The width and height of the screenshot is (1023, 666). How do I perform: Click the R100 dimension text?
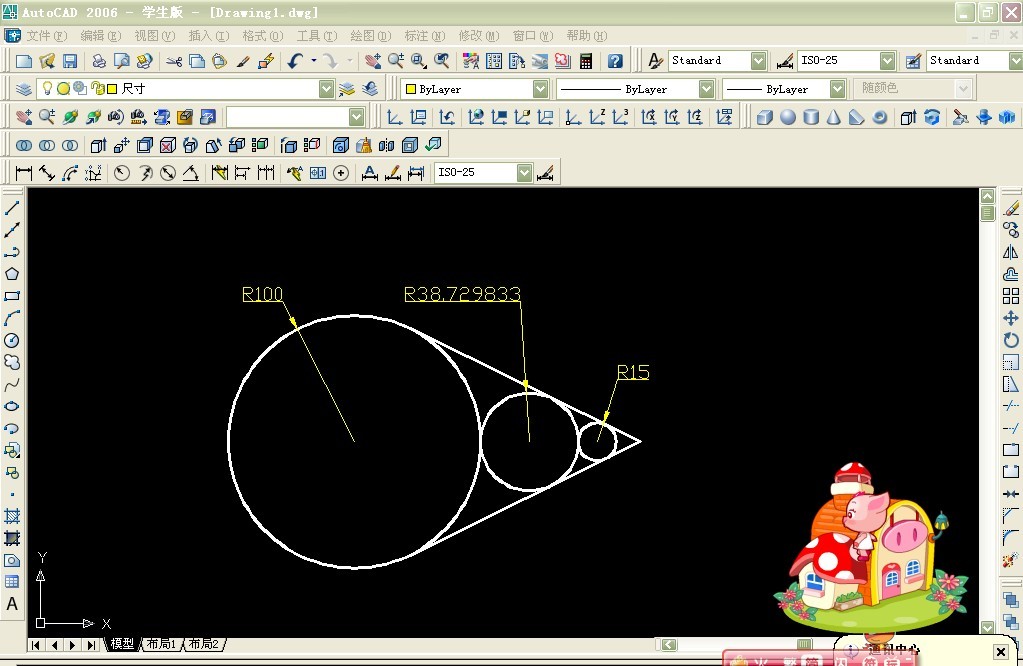coord(262,294)
